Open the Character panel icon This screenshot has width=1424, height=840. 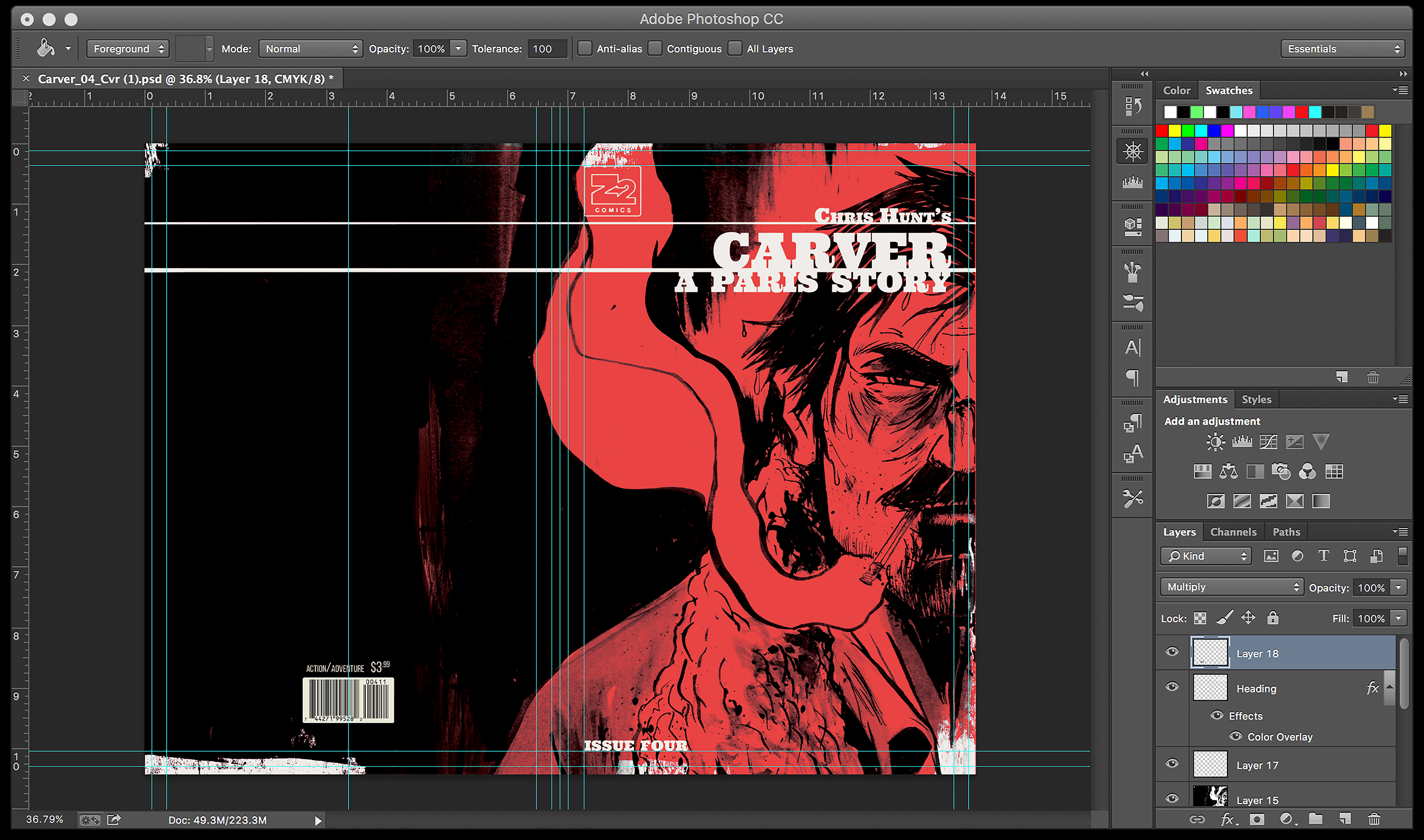1133,347
